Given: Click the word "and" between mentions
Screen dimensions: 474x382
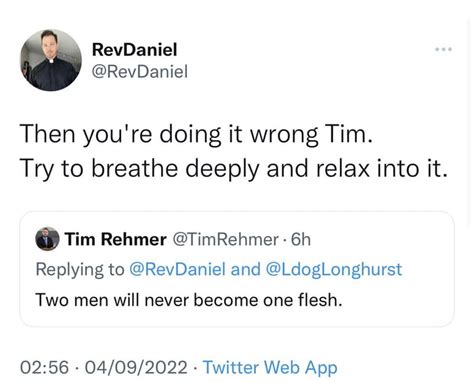Looking at the screenshot, I should [x=245, y=269].
